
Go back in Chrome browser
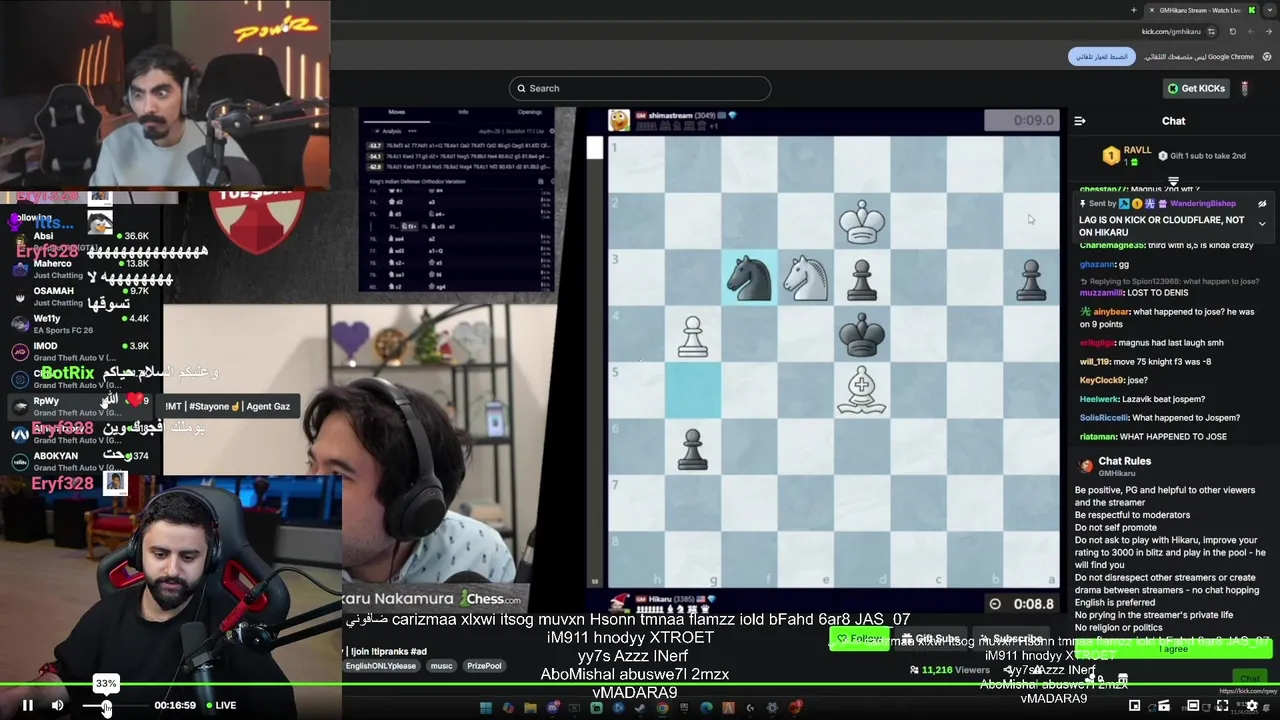point(1269,32)
